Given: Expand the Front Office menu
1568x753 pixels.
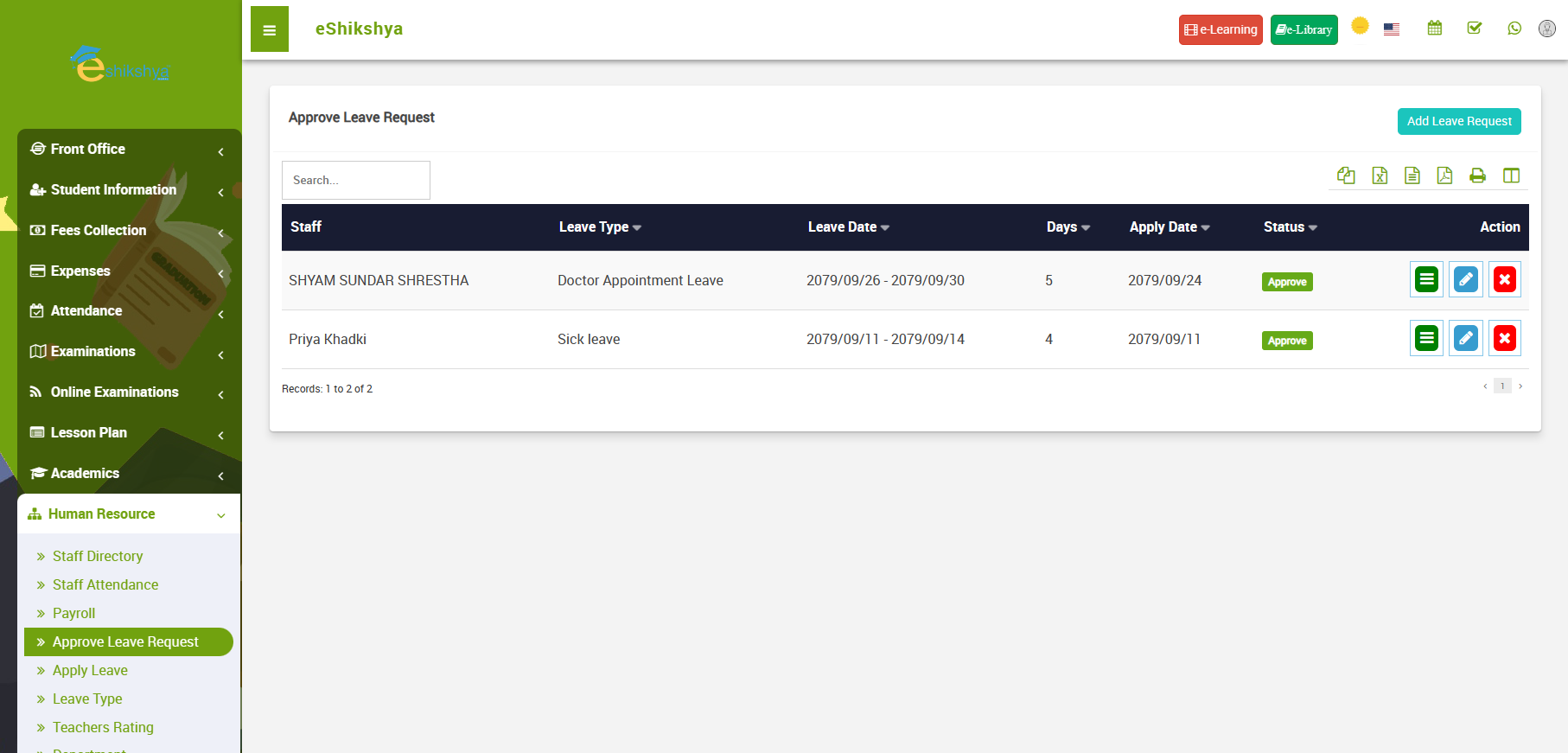Looking at the screenshot, I should point(128,150).
